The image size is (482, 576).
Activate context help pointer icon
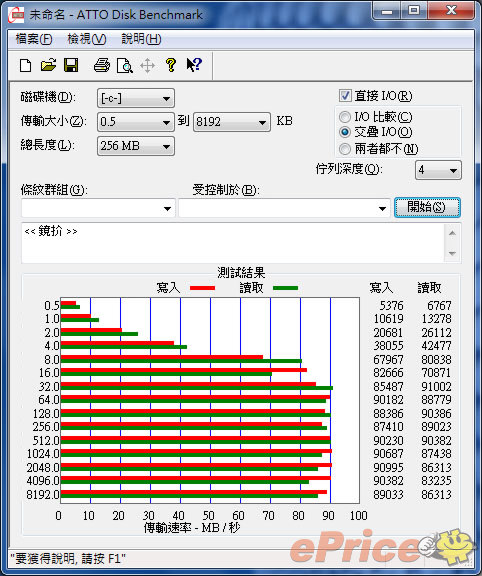coord(194,65)
